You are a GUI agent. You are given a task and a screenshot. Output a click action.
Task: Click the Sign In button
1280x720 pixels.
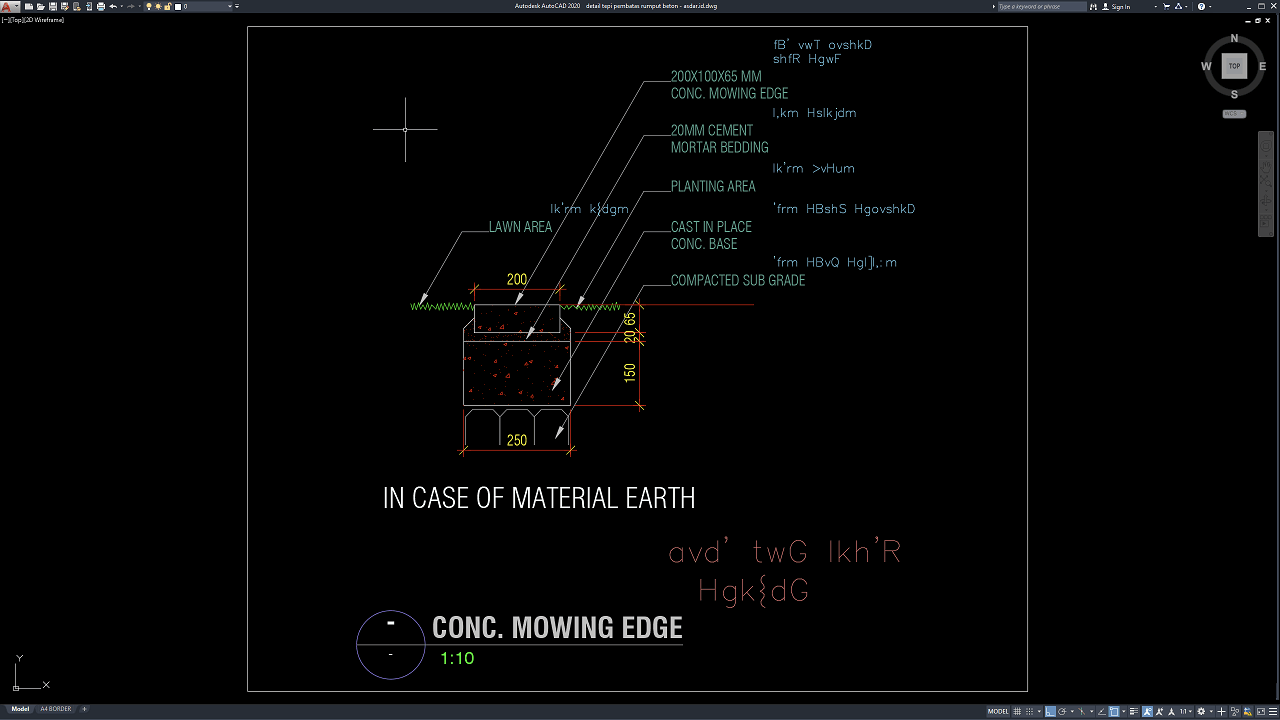point(1116,6)
